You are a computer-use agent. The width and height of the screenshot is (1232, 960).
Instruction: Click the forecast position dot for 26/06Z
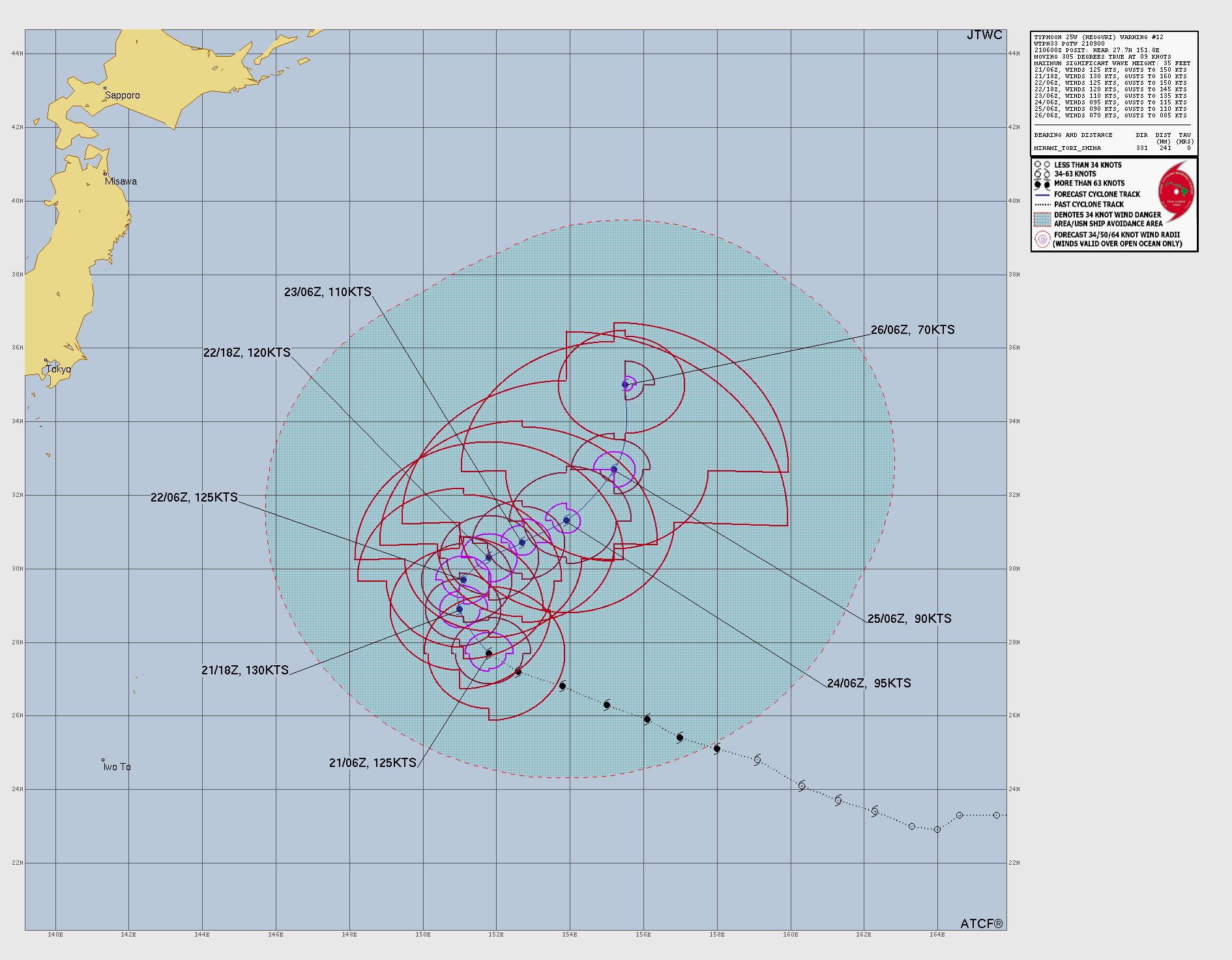click(x=625, y=385)
